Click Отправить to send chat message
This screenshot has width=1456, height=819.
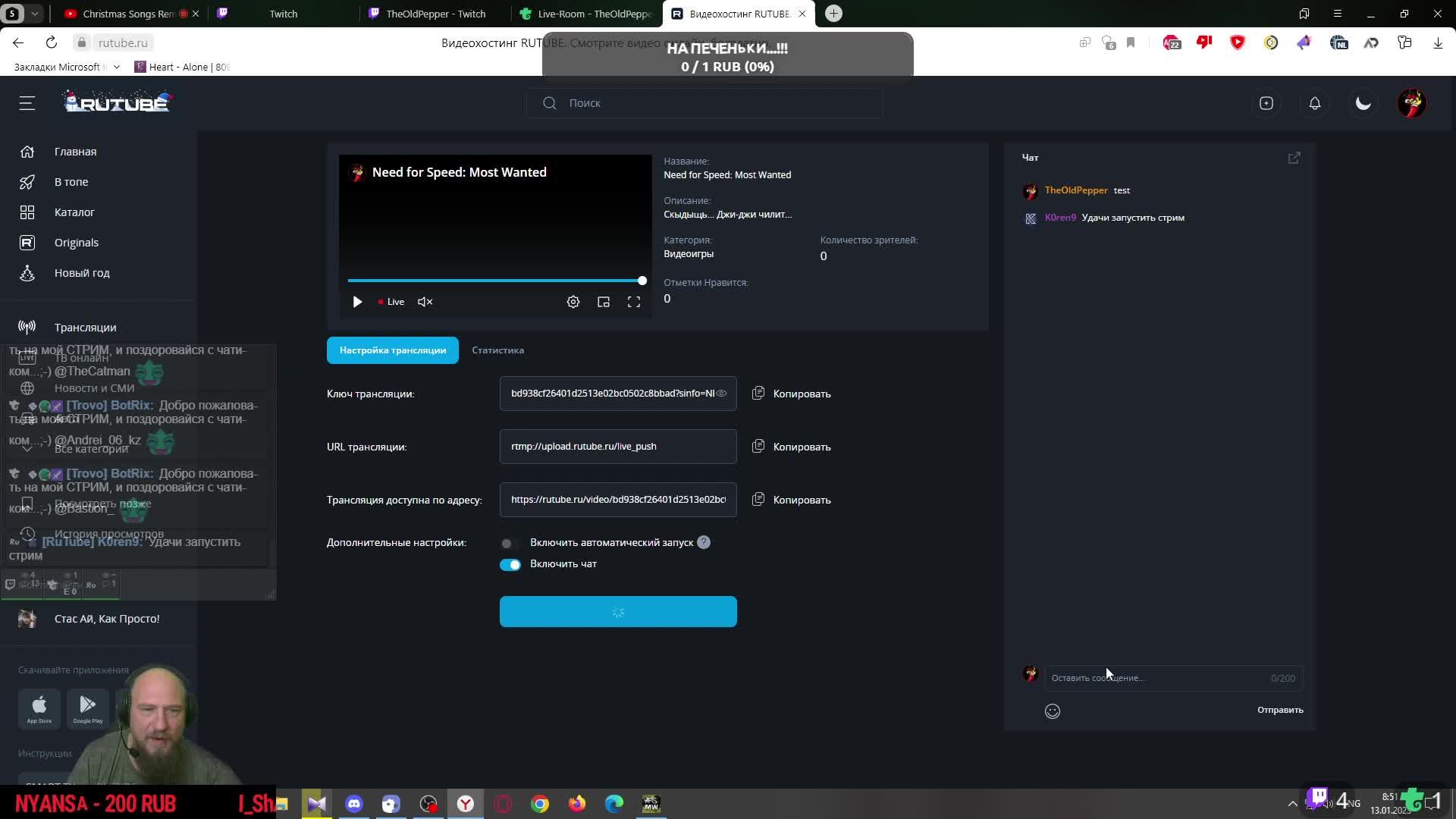tap(1280, 710)
